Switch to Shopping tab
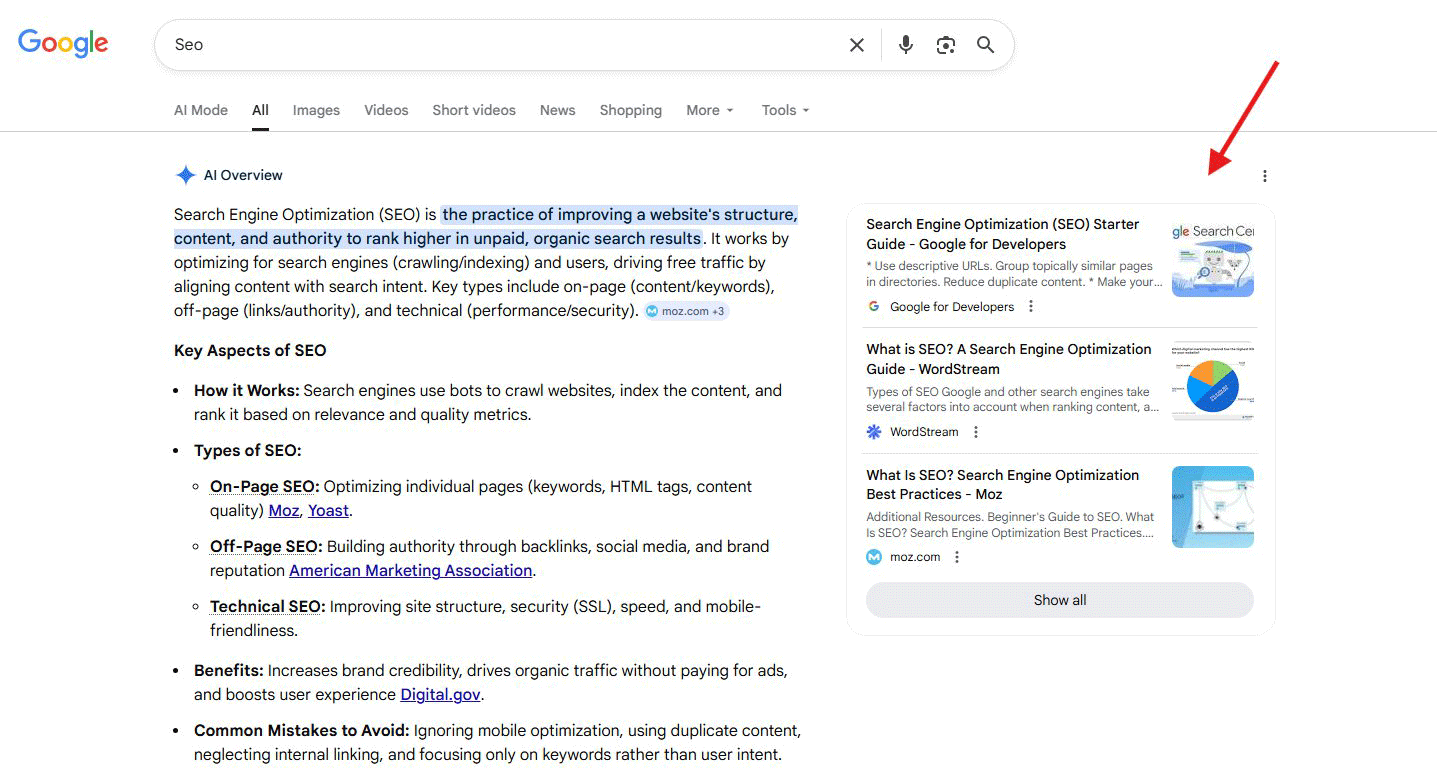 [x=631, y=110]
